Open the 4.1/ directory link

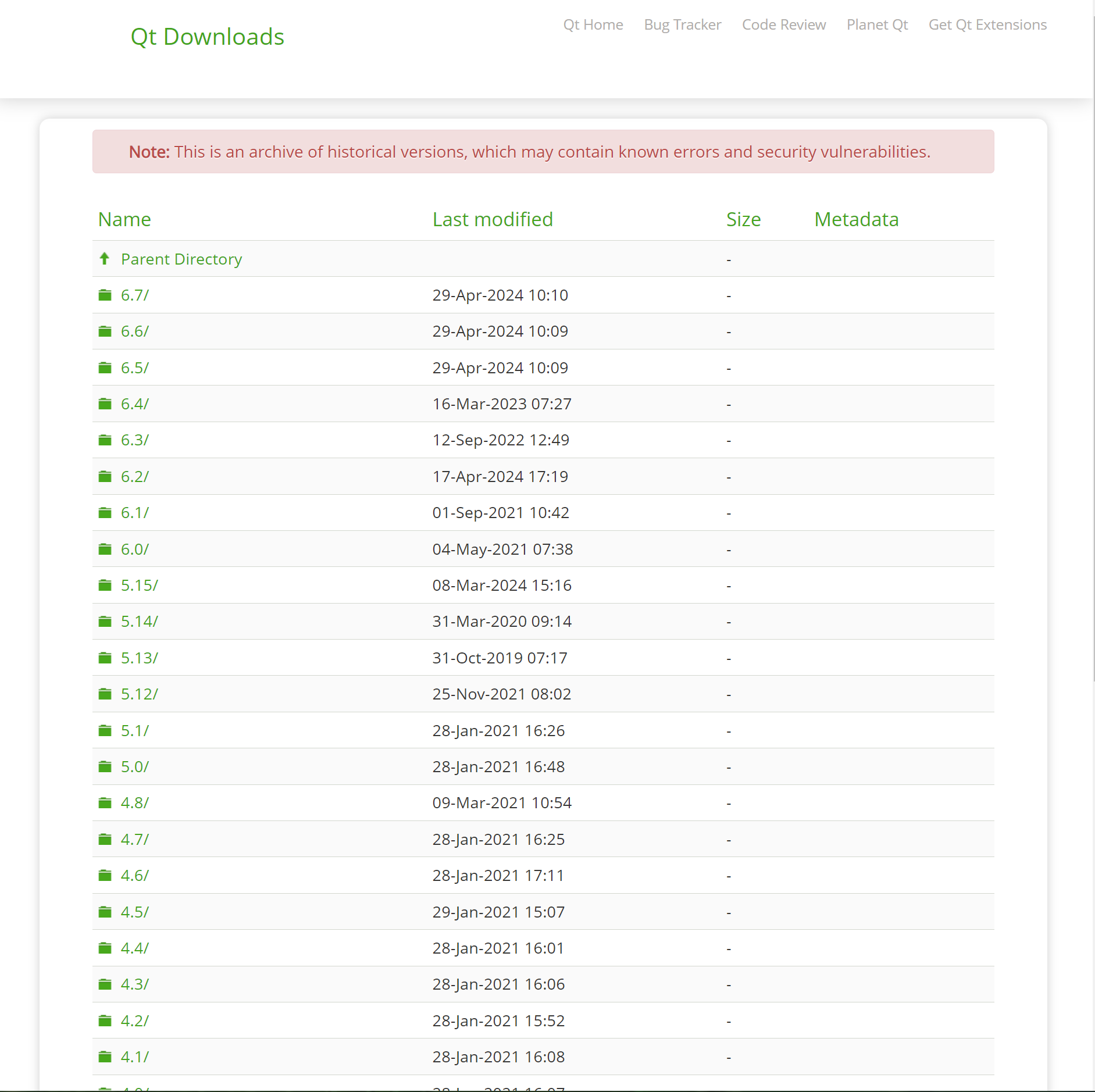pyautogui.click(x=135, y=1057)
